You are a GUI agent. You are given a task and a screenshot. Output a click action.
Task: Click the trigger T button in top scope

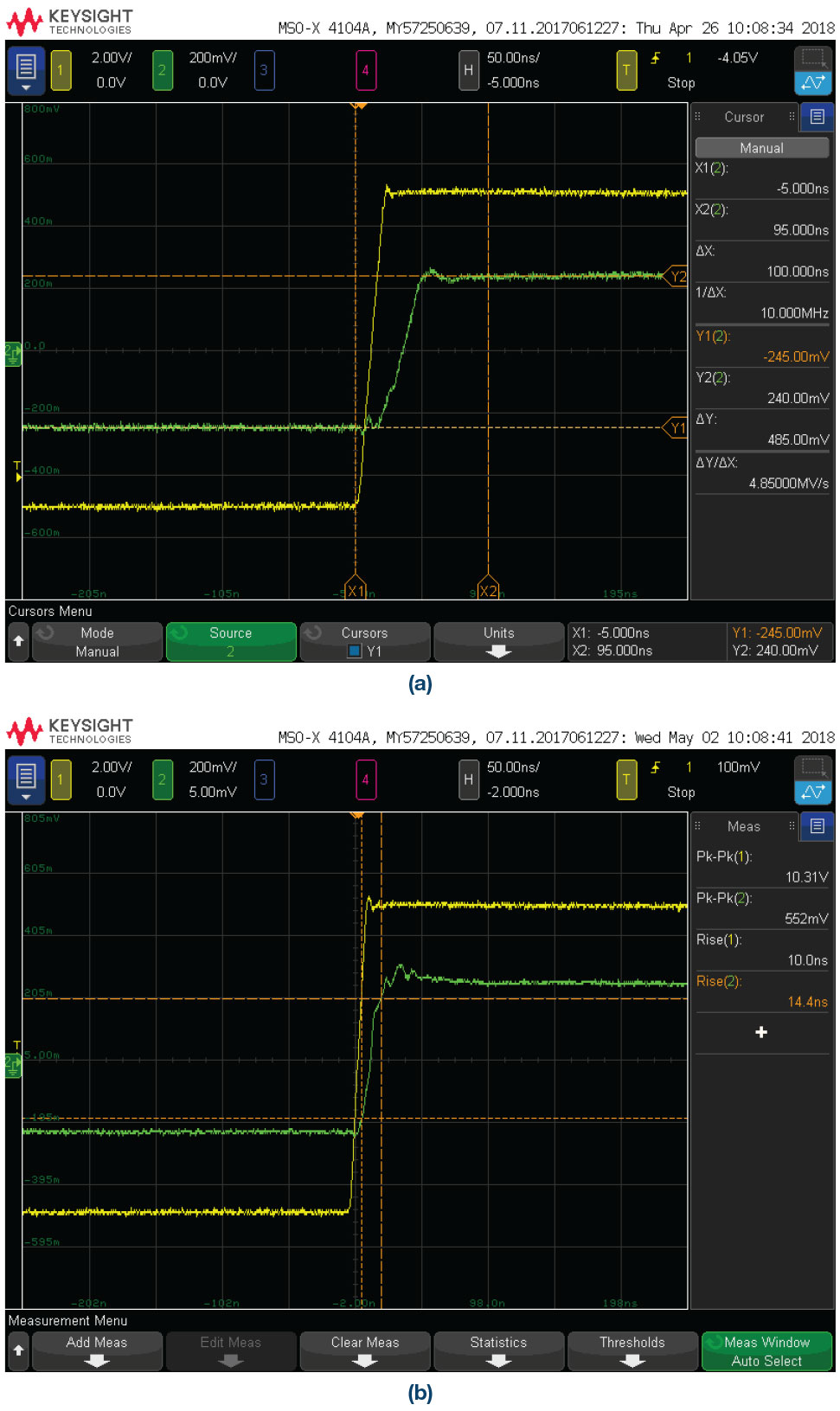(x=626, y=71)
